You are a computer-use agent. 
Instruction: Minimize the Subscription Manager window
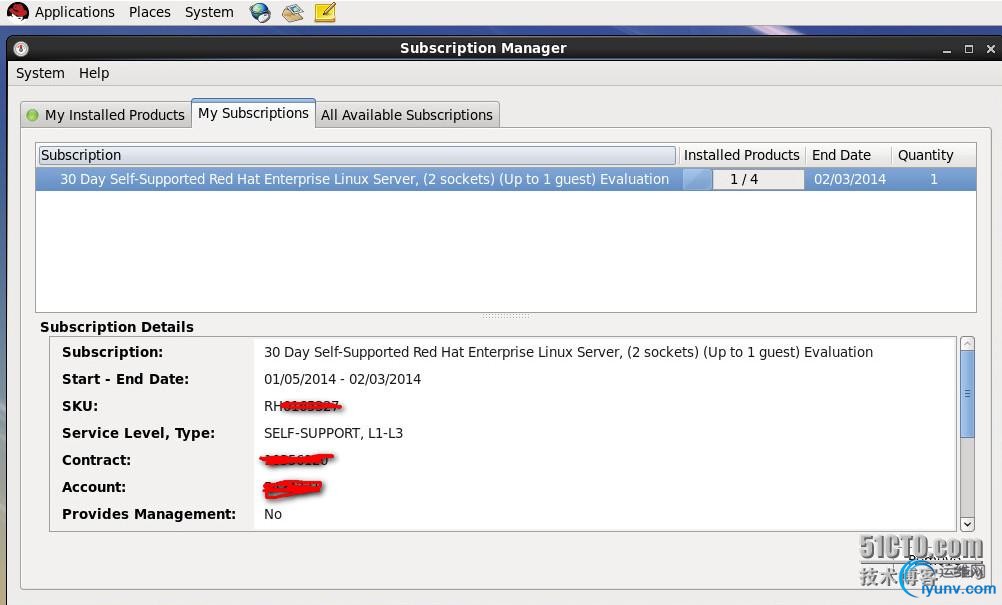pos(946,49)
